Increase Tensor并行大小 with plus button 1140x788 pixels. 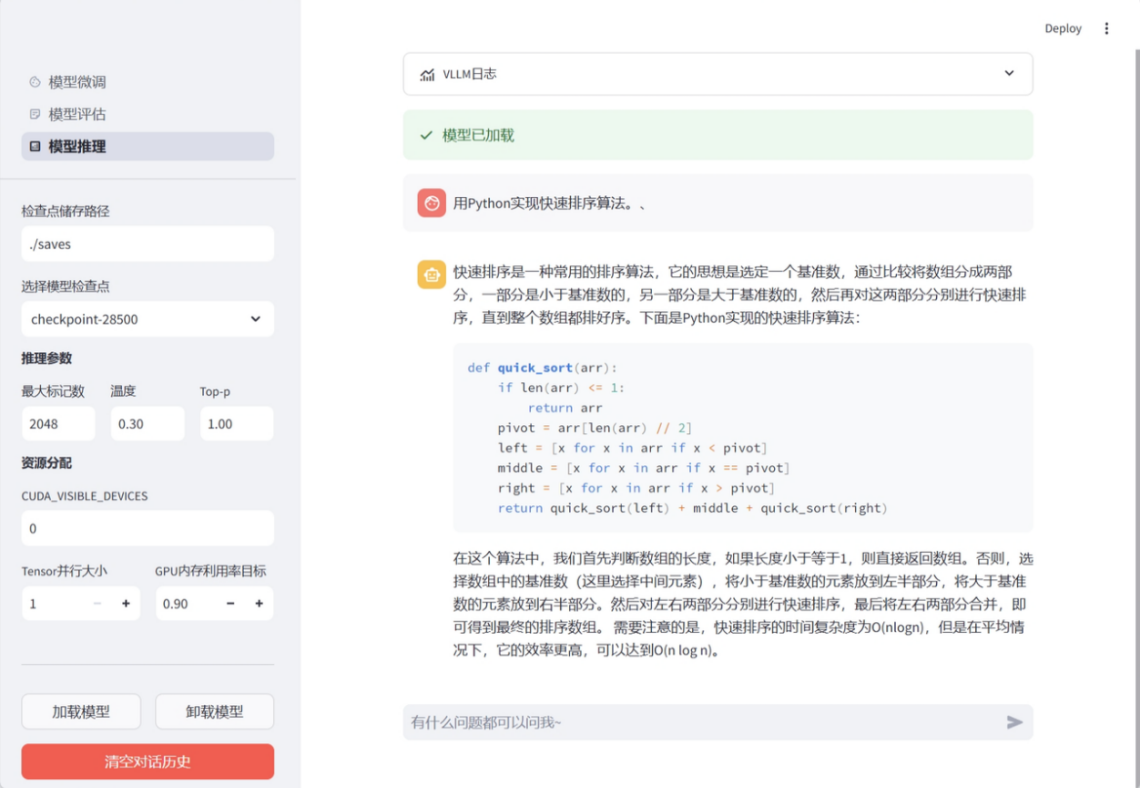pyautogui.click(x=126, y=604)
